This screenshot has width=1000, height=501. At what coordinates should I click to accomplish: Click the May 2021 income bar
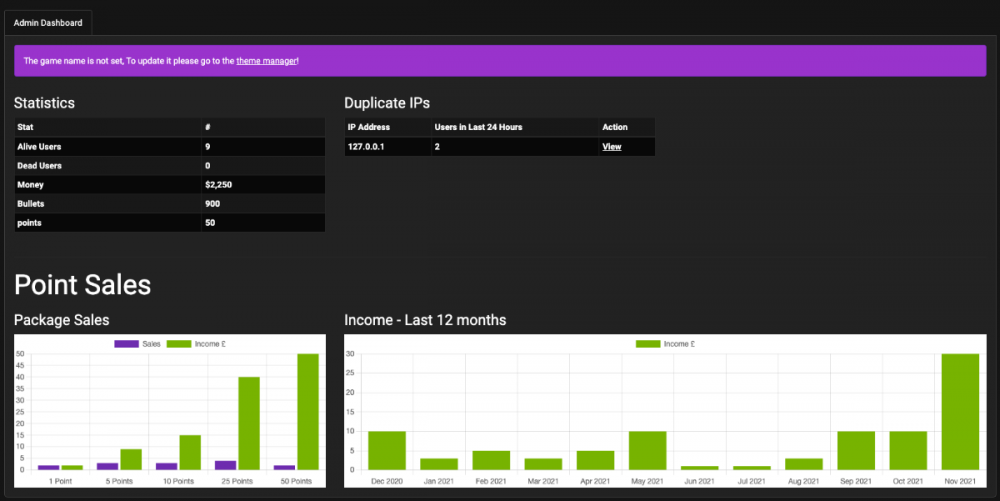tap(648, 450)
